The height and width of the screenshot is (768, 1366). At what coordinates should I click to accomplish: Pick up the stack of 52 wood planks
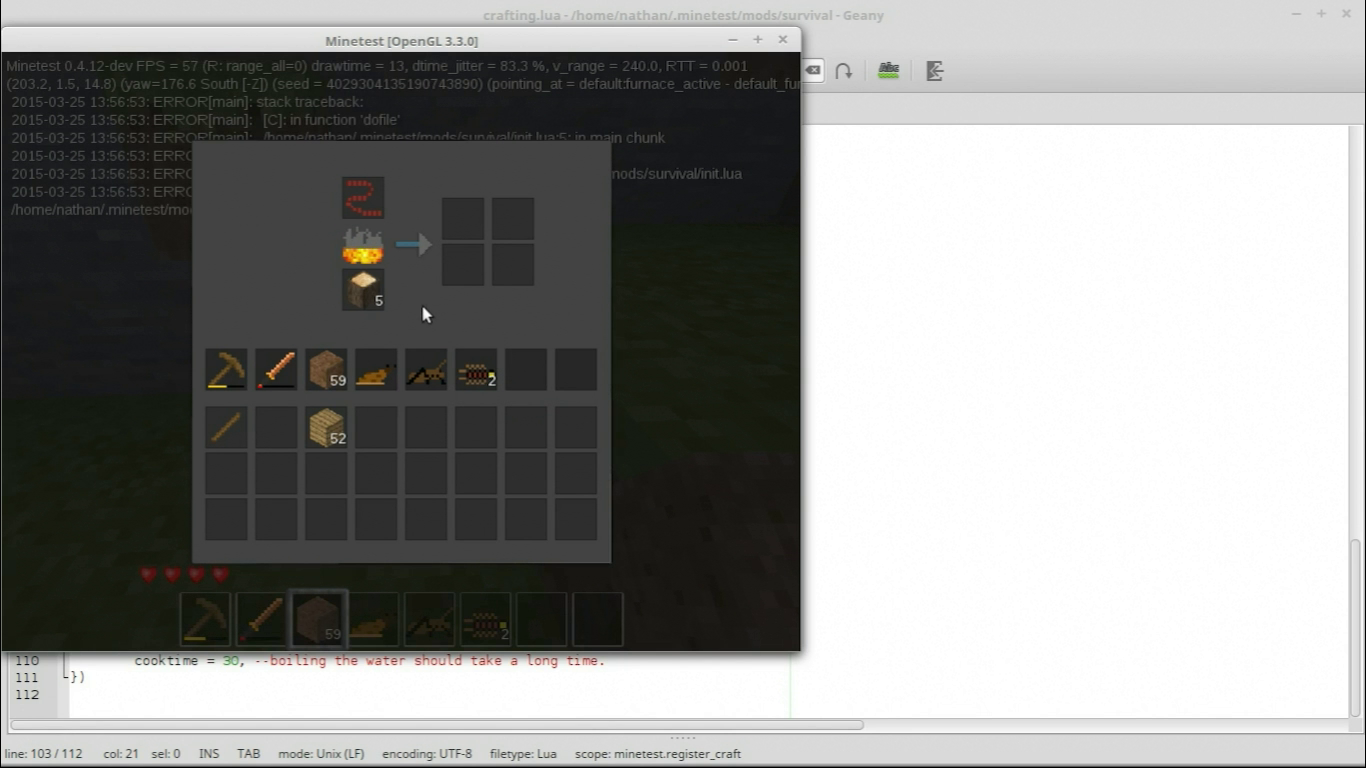pos(326,427)
